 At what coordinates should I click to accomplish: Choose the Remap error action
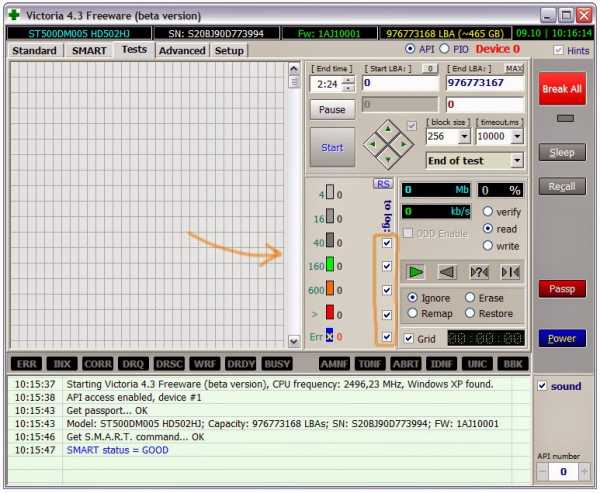(x=412, y=313)
